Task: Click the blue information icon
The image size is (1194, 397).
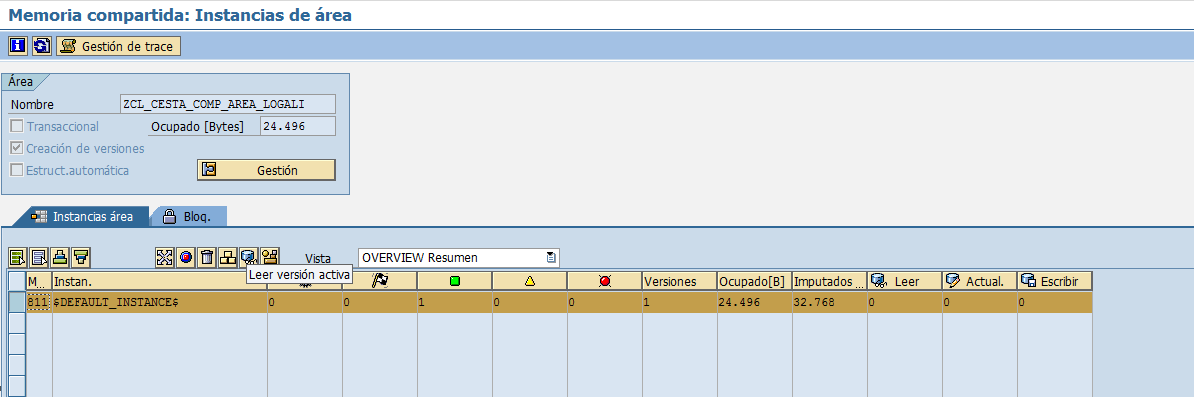Action: pyautogui.click(x=18, y=46)
